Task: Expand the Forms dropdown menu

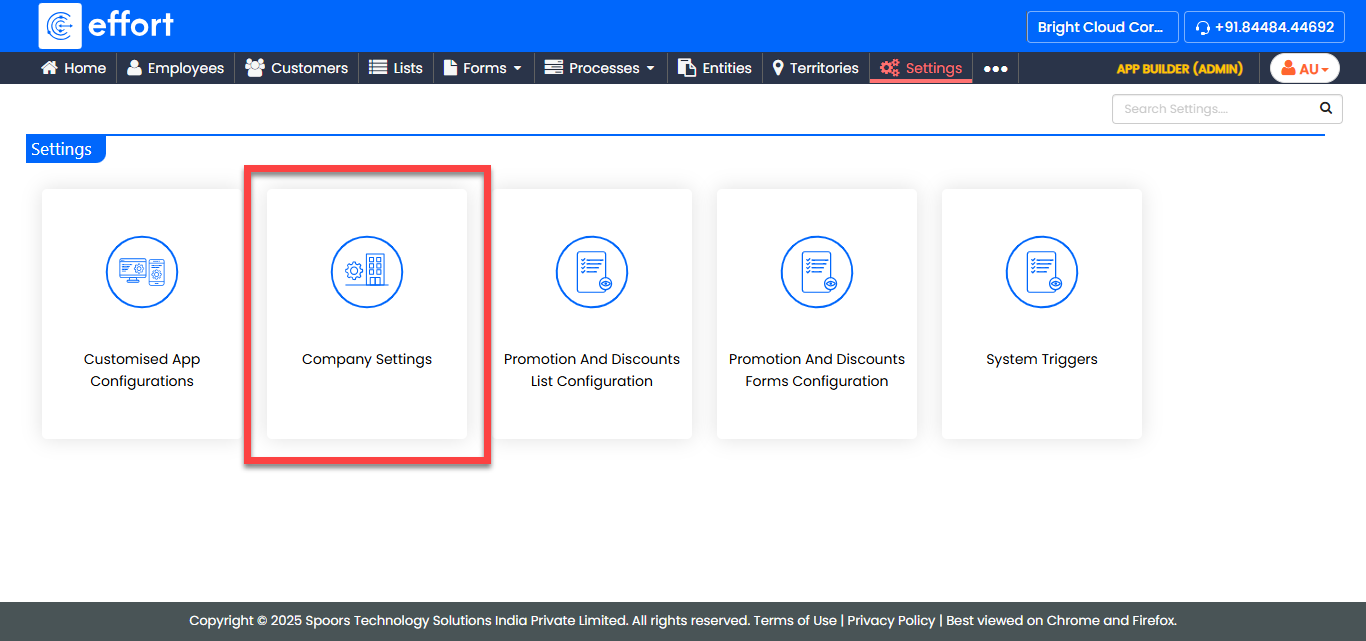Action: click(483, 68)
